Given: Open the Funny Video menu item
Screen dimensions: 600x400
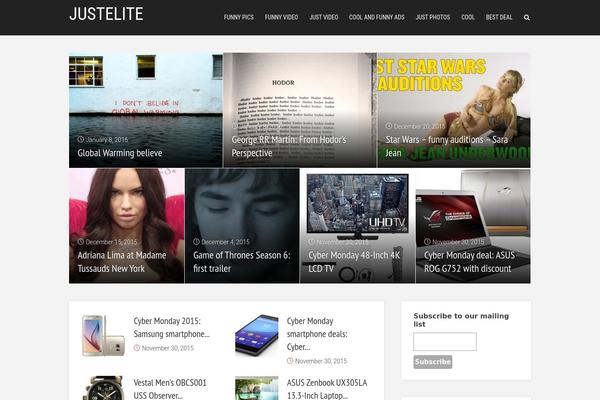Looking at the screenshot, I should [x=281, y=17].
